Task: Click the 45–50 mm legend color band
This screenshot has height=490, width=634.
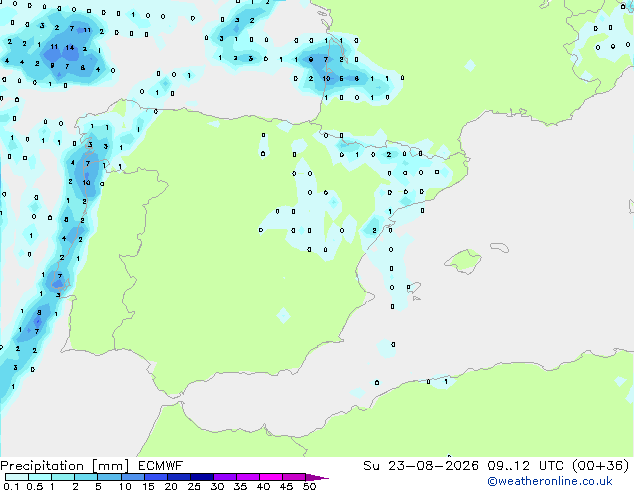Action: [x=294, y=477]
